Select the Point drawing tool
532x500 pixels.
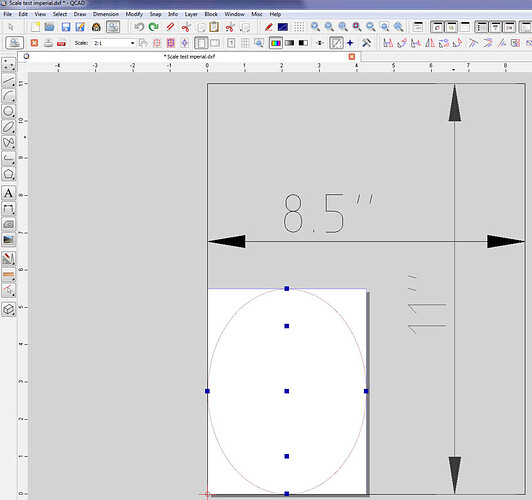coord(8,64)
